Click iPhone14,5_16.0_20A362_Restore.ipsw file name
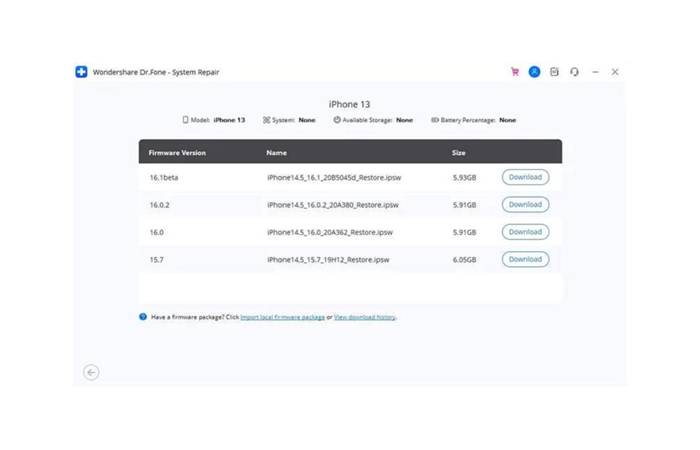The width and height of the screenshot is (700, 450). 330,233
